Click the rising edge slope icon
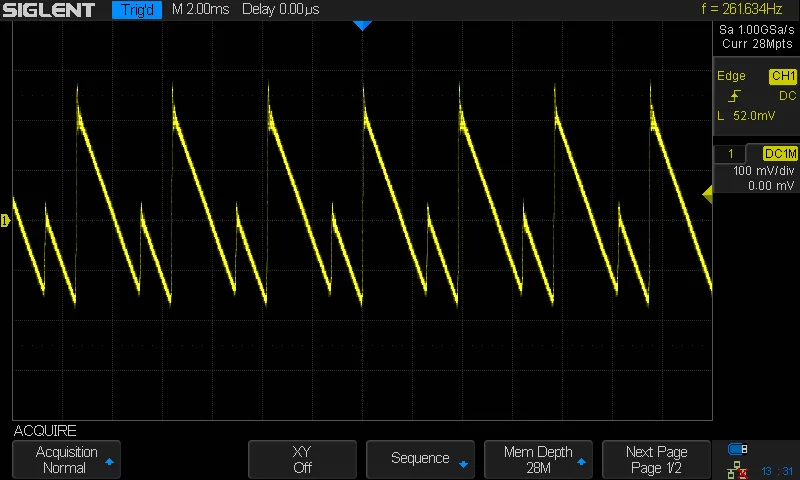The height and width of the screenshot is (480, 800). [x=735, y=96]
